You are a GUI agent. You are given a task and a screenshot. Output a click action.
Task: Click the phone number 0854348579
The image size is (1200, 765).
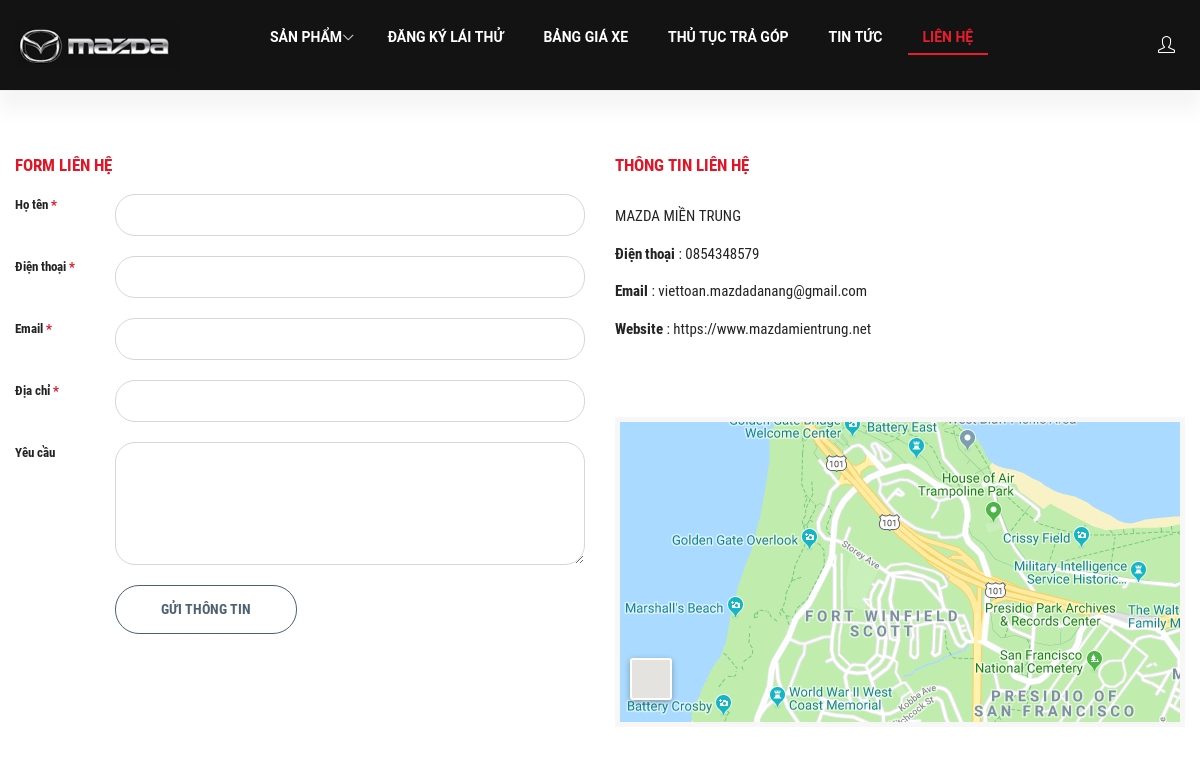(x=722, y=254)
